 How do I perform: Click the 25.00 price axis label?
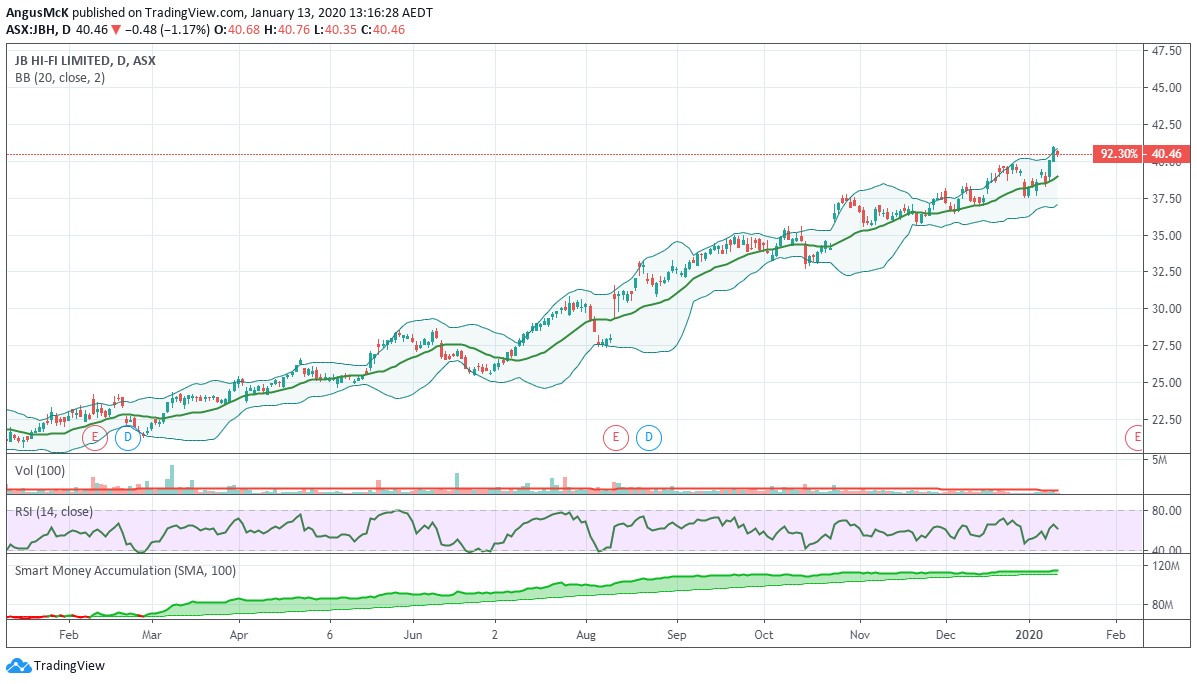click(x=1166, y=382)
